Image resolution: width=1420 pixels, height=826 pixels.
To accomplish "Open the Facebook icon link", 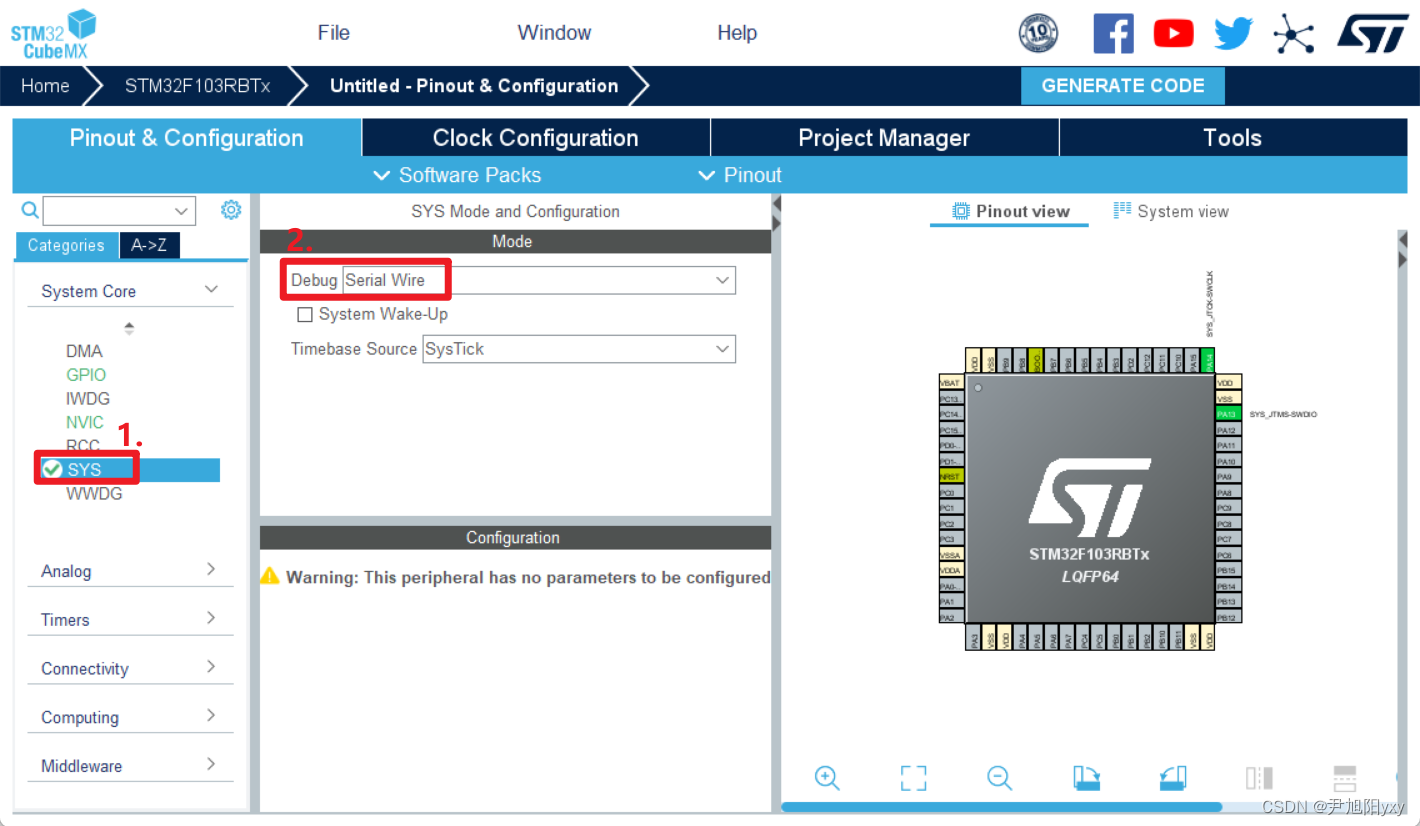I will tap(1113, 33).
